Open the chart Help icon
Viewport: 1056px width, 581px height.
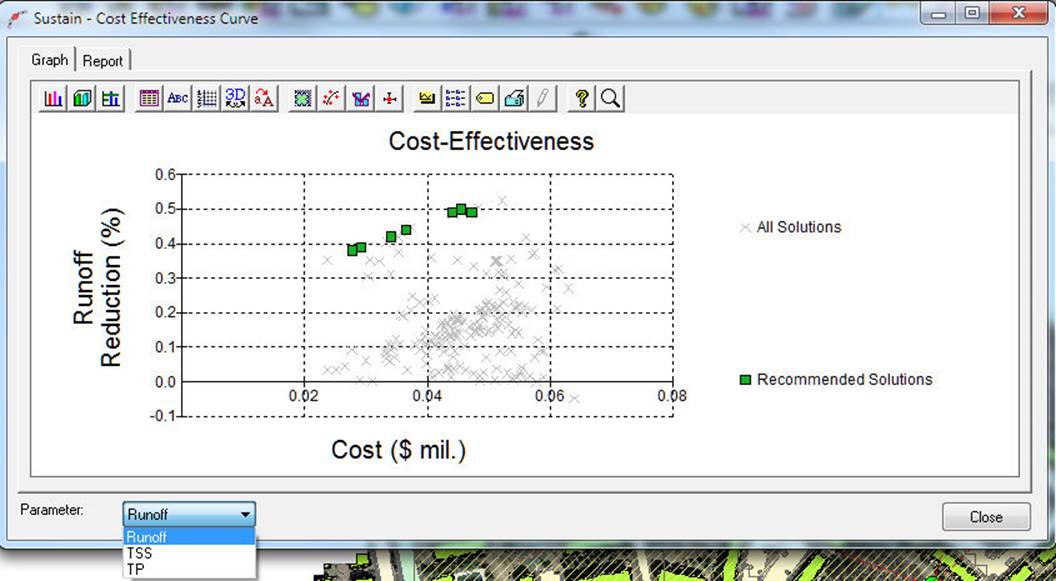[580, 97]
